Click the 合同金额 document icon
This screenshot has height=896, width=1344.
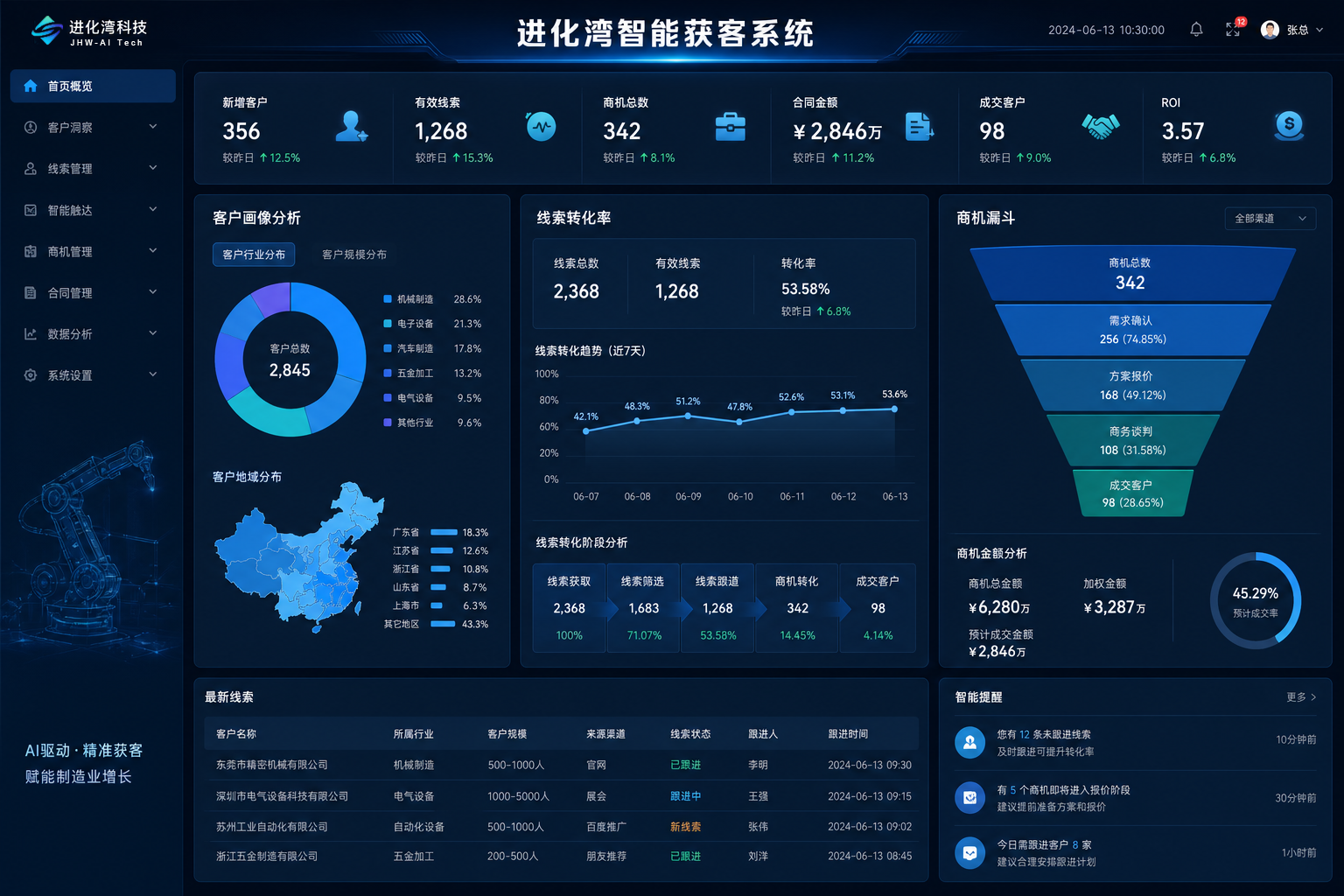coord(919,127)
